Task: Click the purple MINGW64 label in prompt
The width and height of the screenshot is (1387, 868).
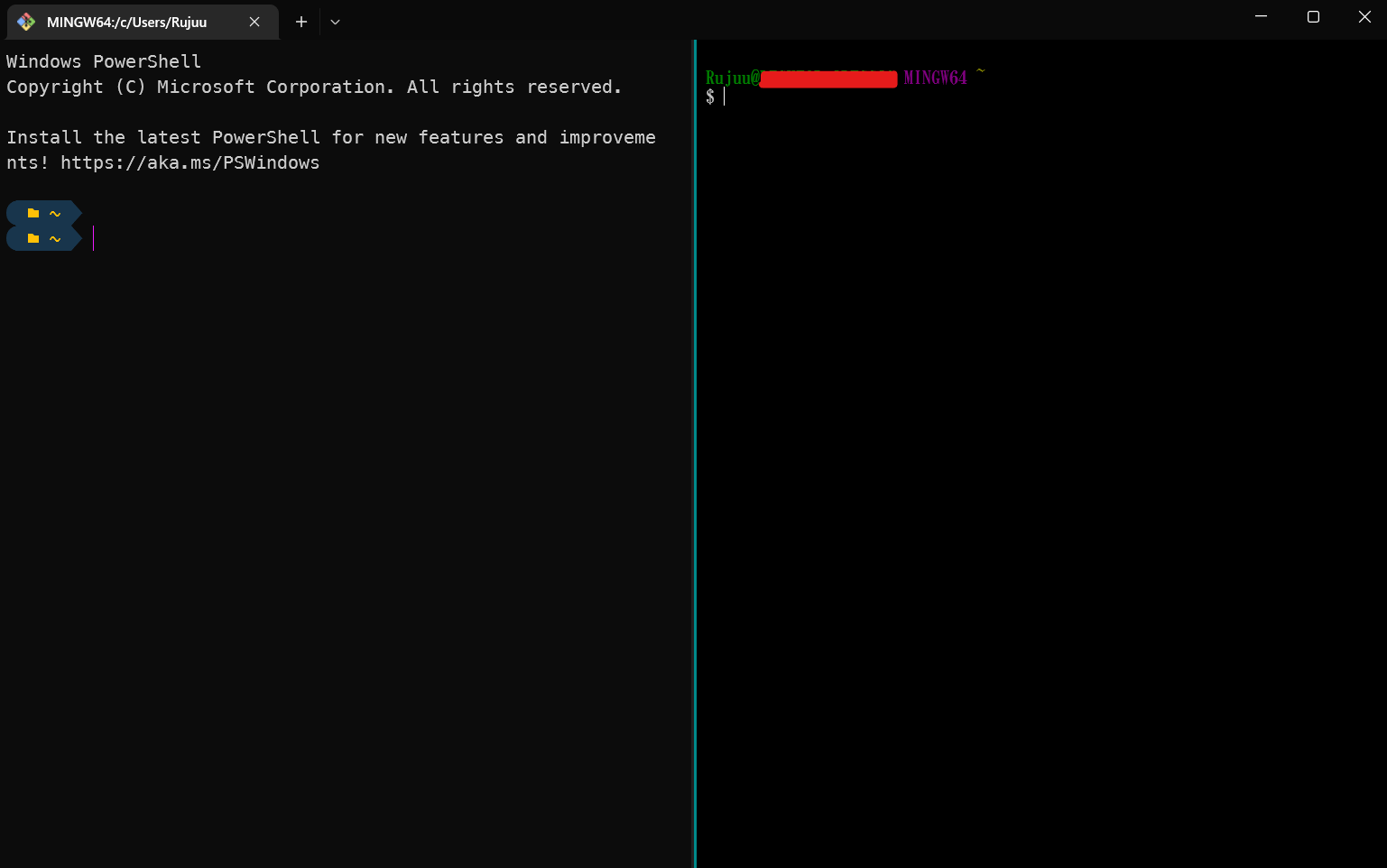Action: click(935, 78)
